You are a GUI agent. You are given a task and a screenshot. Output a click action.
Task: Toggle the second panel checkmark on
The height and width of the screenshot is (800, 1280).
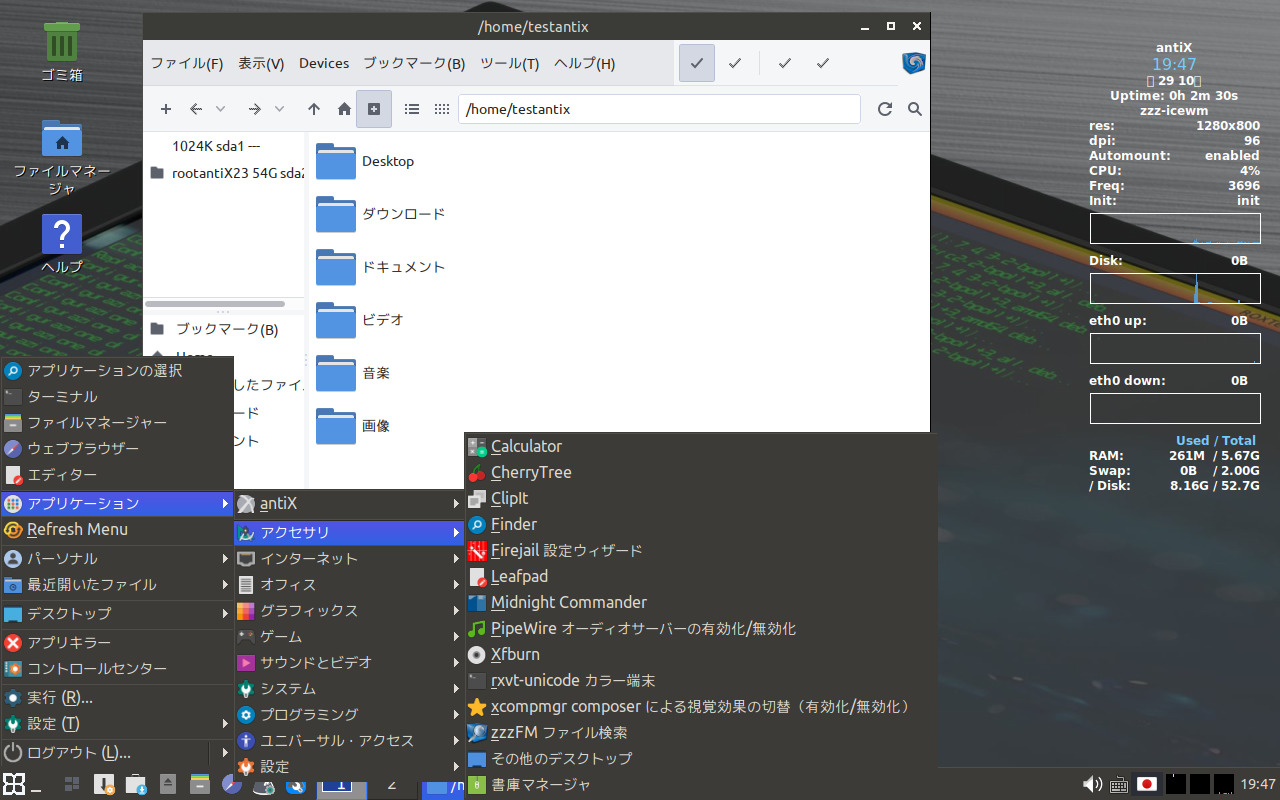point(735,63)
